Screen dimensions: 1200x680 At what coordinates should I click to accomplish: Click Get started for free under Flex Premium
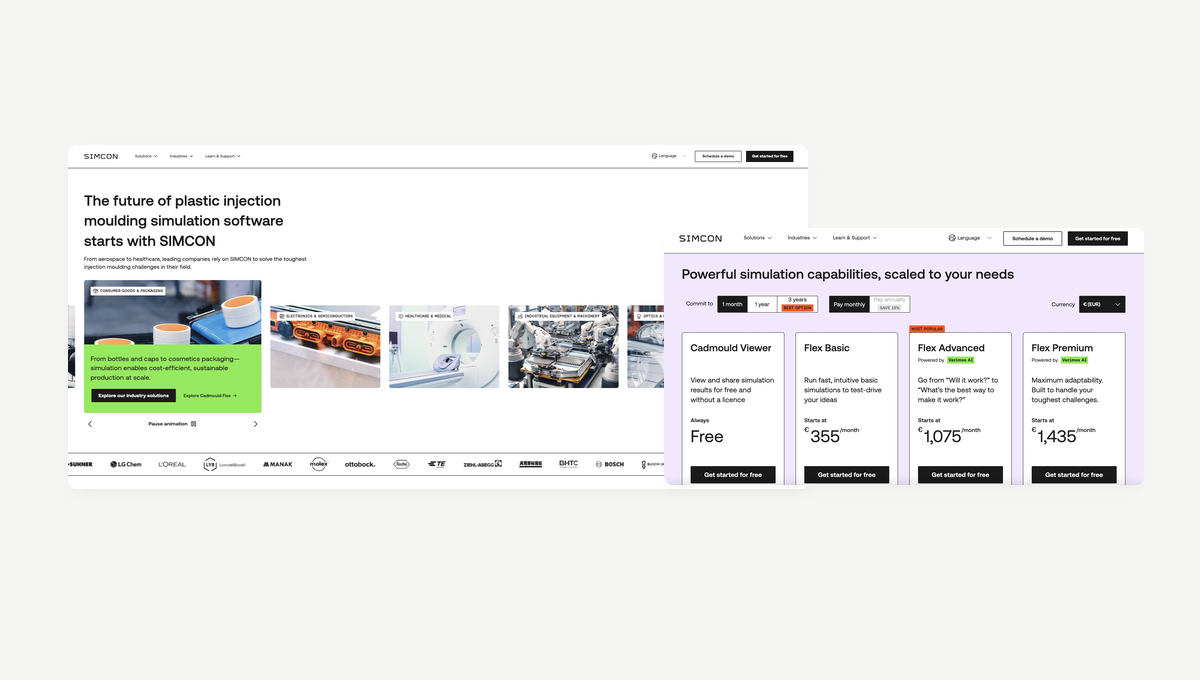pyautogui.click(x=1074, y=475)
